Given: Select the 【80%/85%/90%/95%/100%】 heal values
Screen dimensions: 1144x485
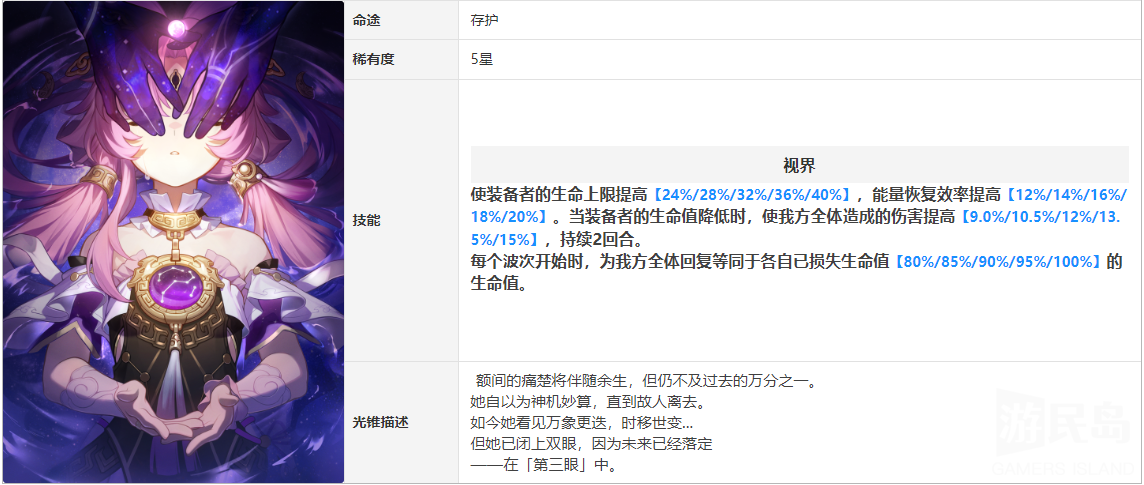Looking at the screenshot, I should pos(997,262).
